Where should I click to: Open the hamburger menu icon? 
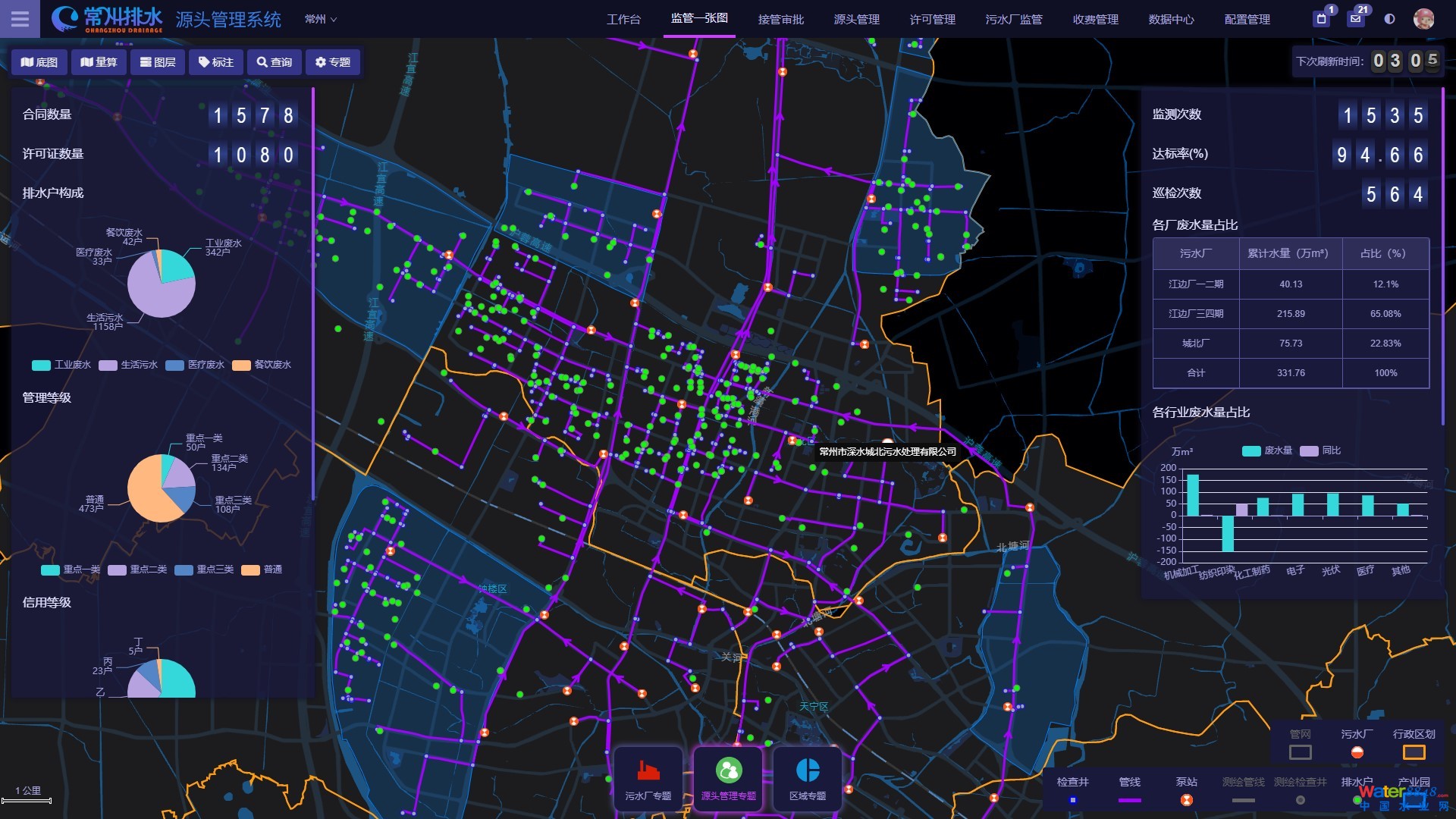pyautogui.click(x=20, y=19)
